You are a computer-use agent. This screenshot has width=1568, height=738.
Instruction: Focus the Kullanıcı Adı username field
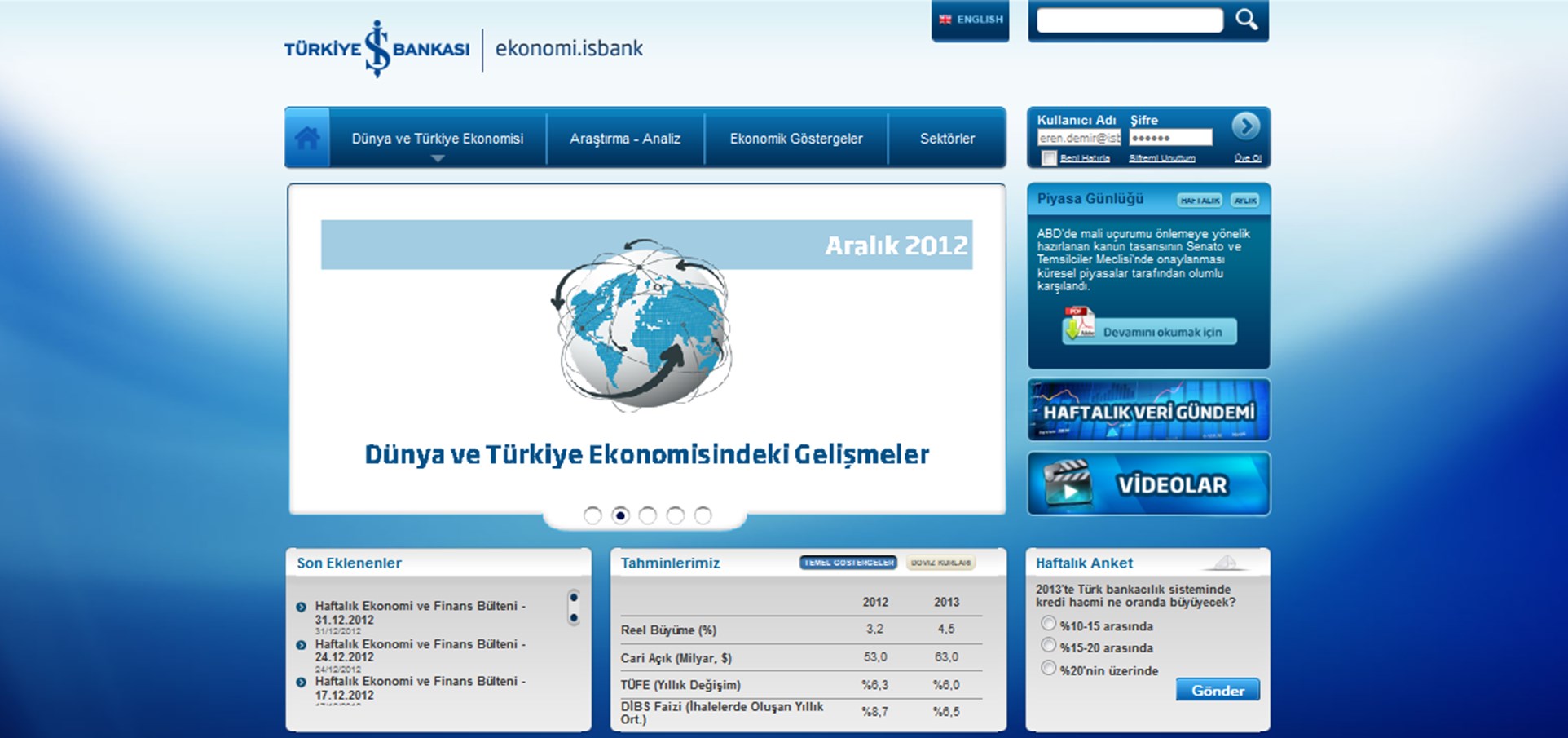[x=1079, y=138]
